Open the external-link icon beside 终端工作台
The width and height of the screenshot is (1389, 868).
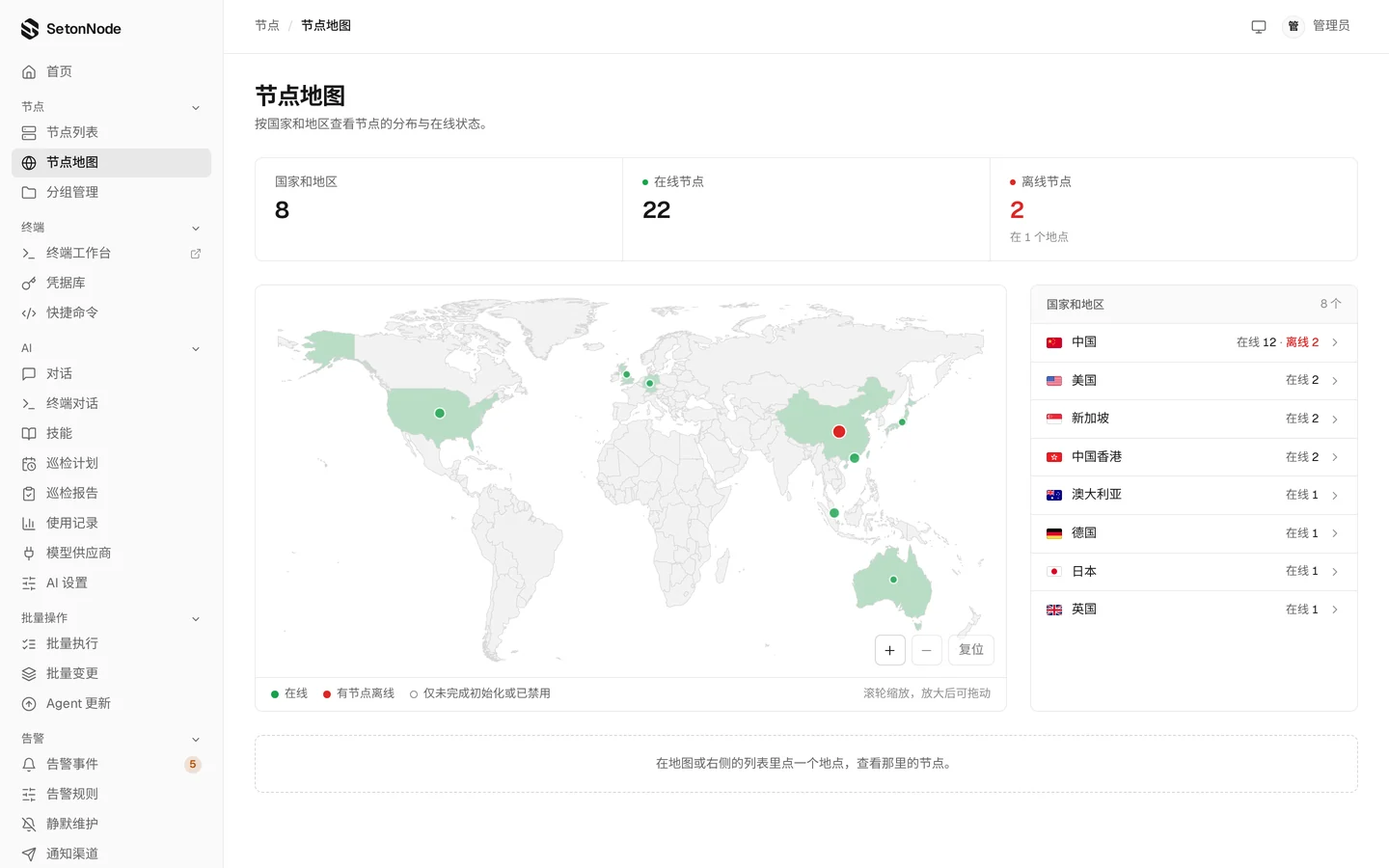pos(196,254)
